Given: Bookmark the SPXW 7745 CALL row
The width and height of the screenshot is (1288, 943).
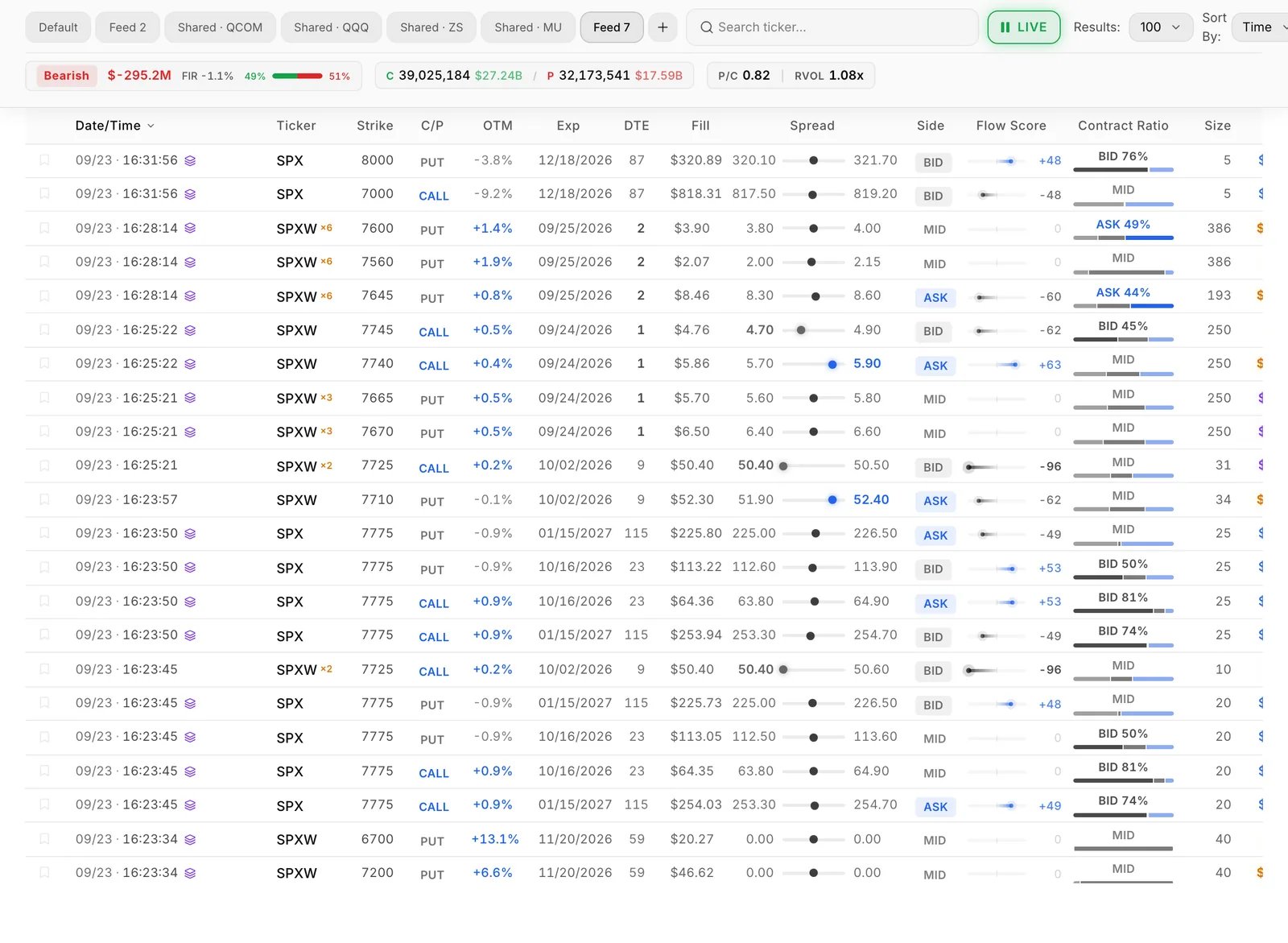Looking at the screenshot, I should (x=44, y=330).
